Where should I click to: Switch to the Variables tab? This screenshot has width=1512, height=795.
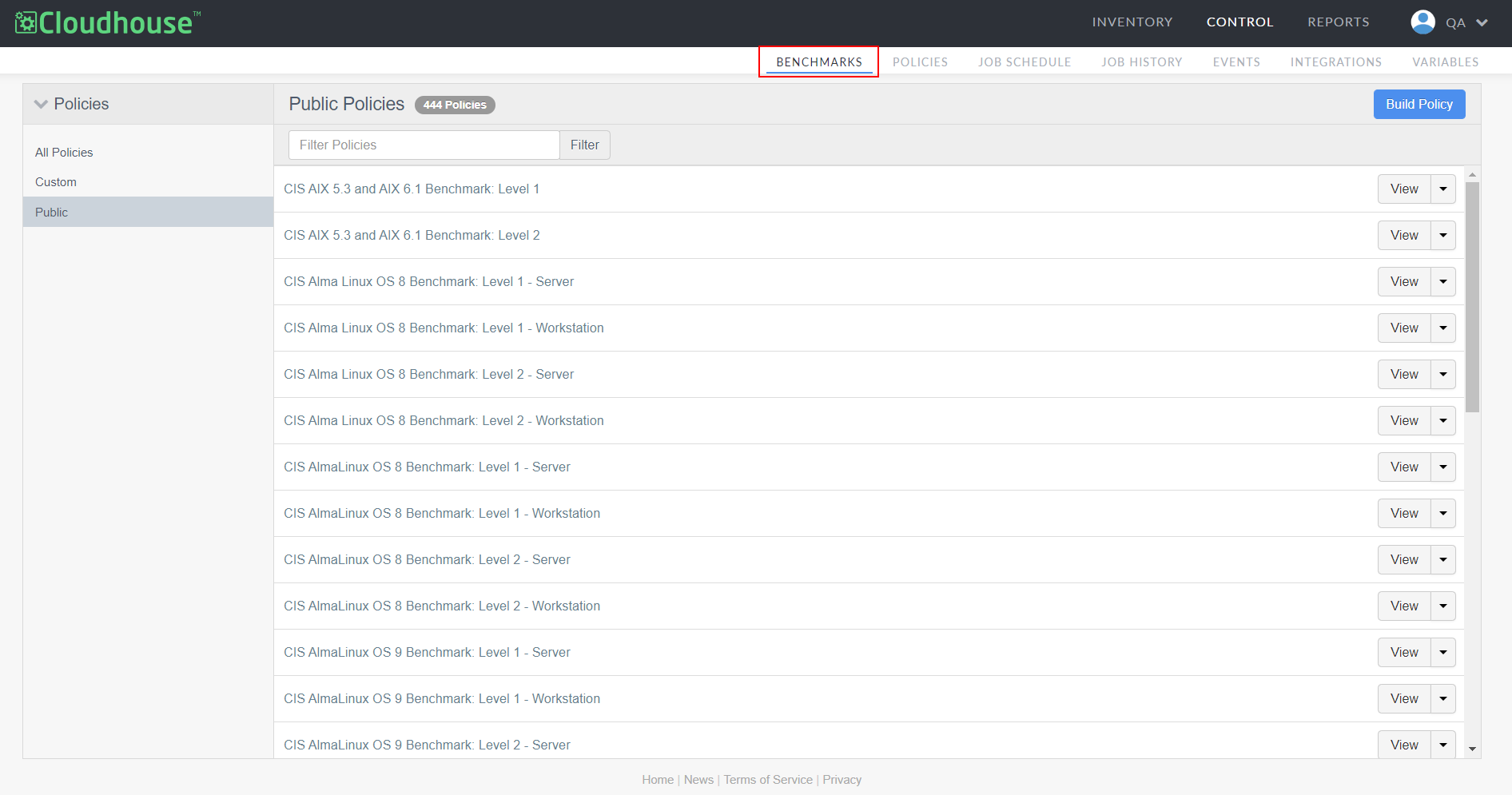pos(1445,62)
